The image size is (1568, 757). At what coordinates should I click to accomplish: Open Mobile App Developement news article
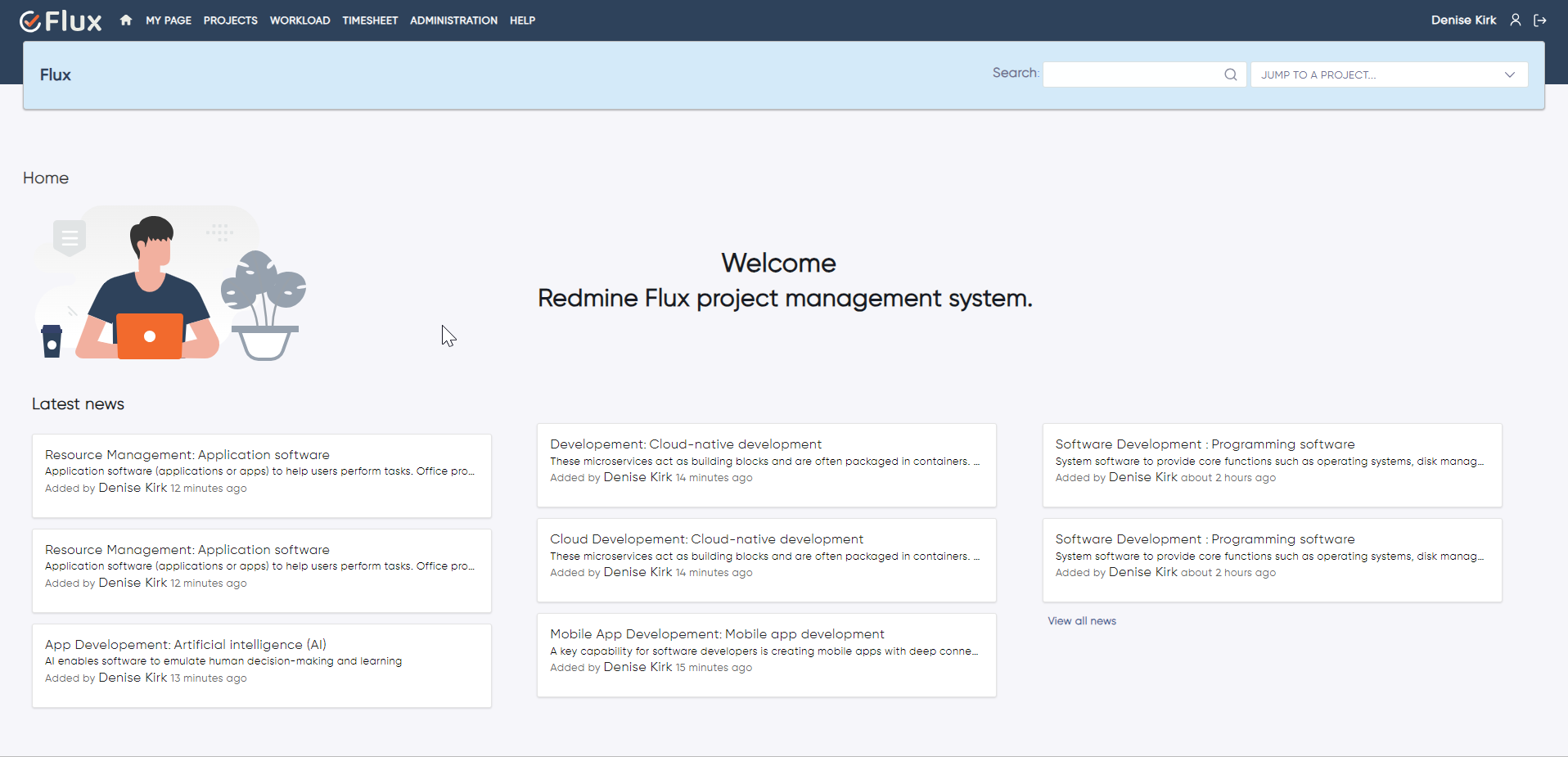(716, 634)
